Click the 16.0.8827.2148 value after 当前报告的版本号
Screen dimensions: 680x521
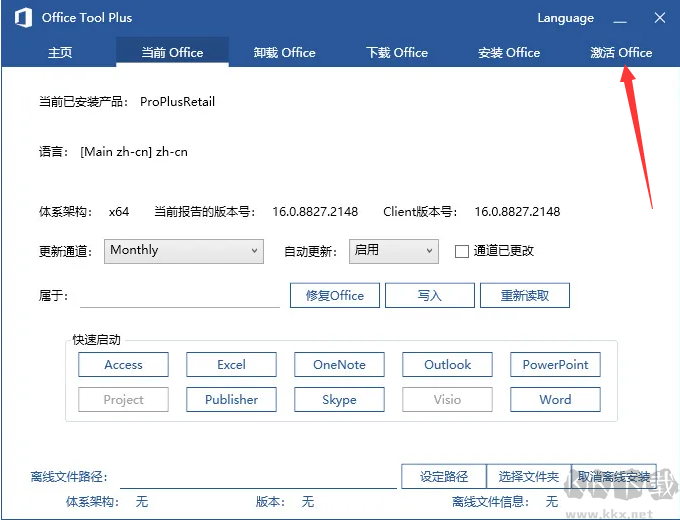coord(315,212)
